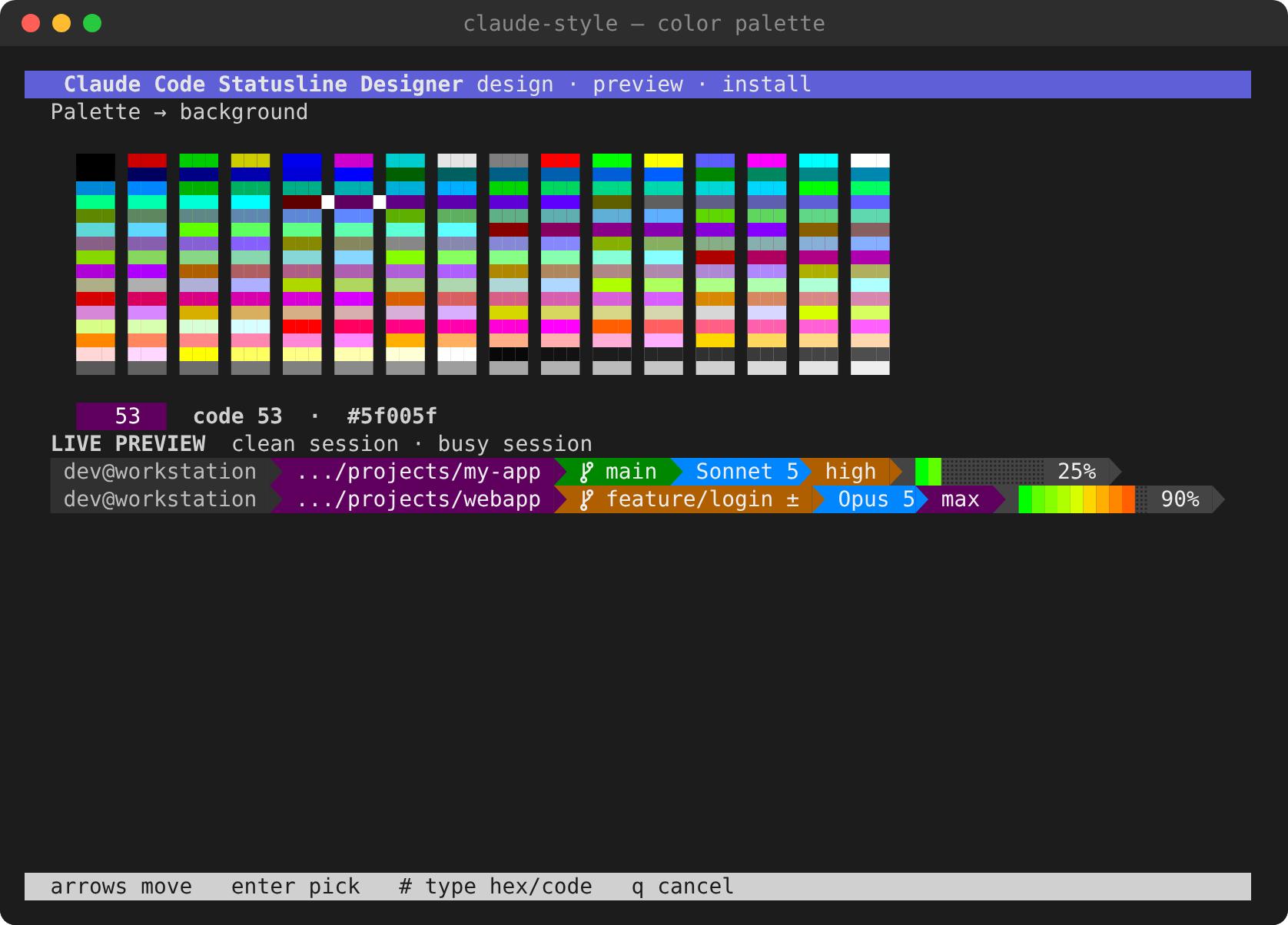The image size is (1288, 925).
Task: Choose the bright green top-row swatch
Action: tap(612, 161)
